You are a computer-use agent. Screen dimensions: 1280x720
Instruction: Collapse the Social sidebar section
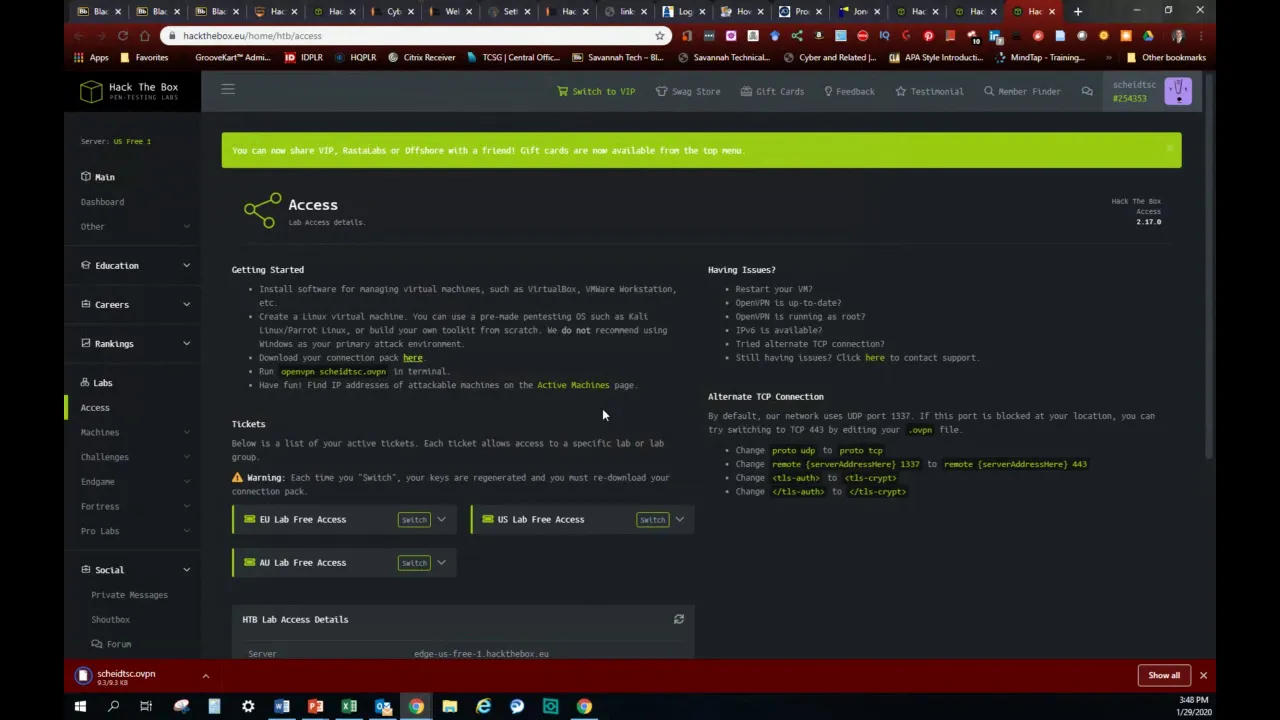pyautogui.click(x=134, y=569)
